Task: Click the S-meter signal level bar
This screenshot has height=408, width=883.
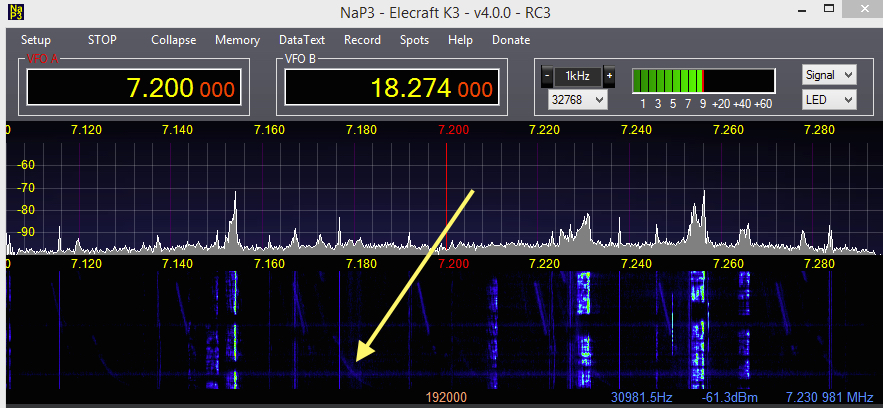Action: tap(704, 81)
